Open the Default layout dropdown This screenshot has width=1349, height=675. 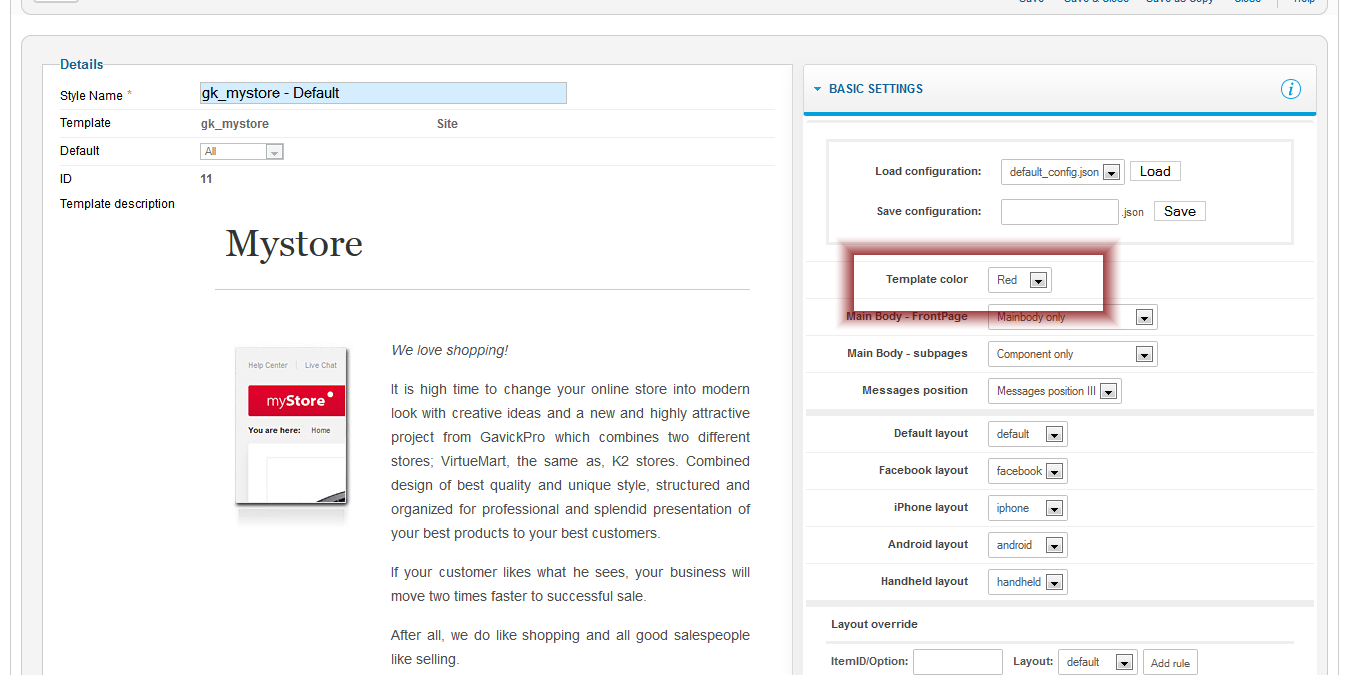pyautogui.click(x=1028, y=434)
